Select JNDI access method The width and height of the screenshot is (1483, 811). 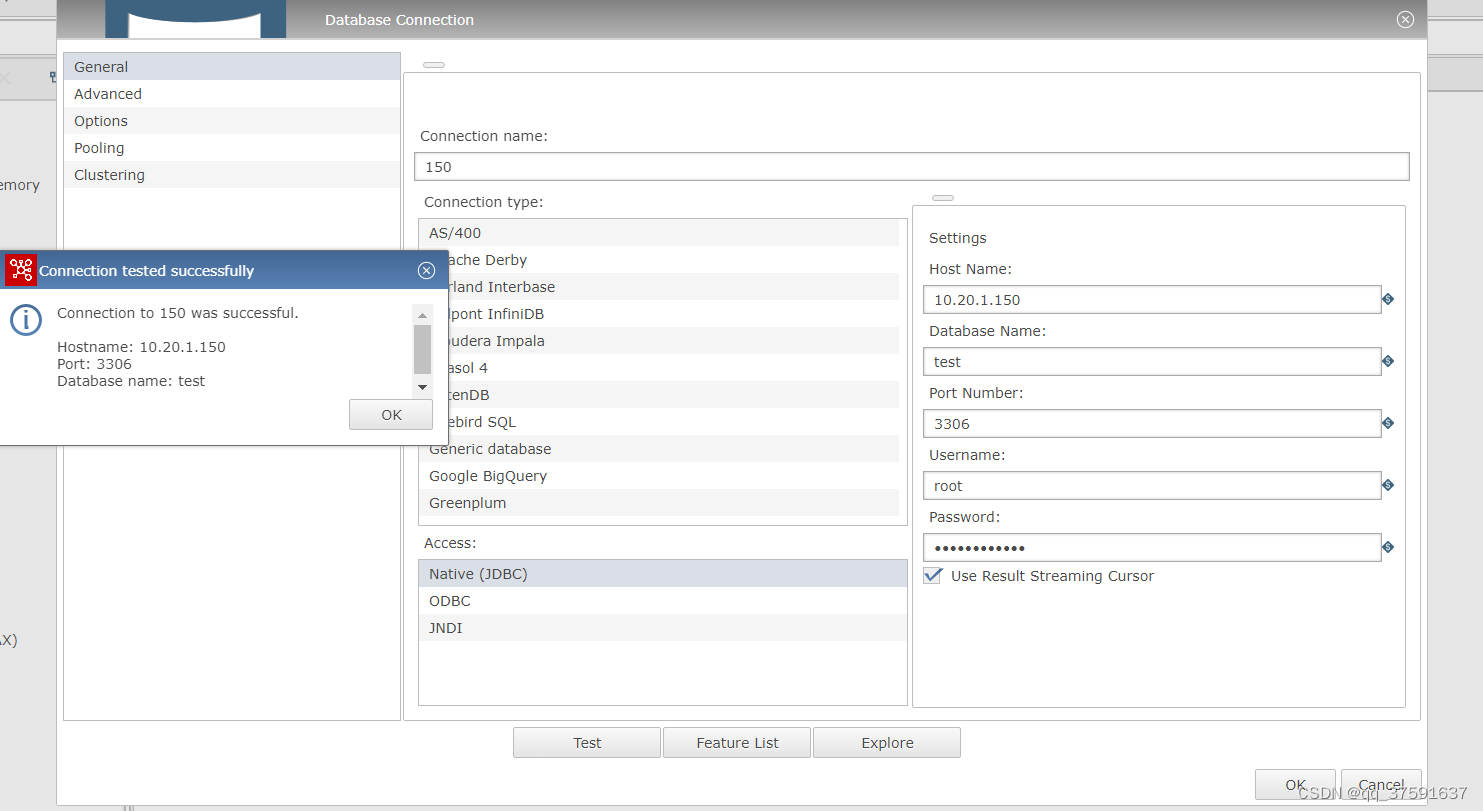[x=663, y=628]
